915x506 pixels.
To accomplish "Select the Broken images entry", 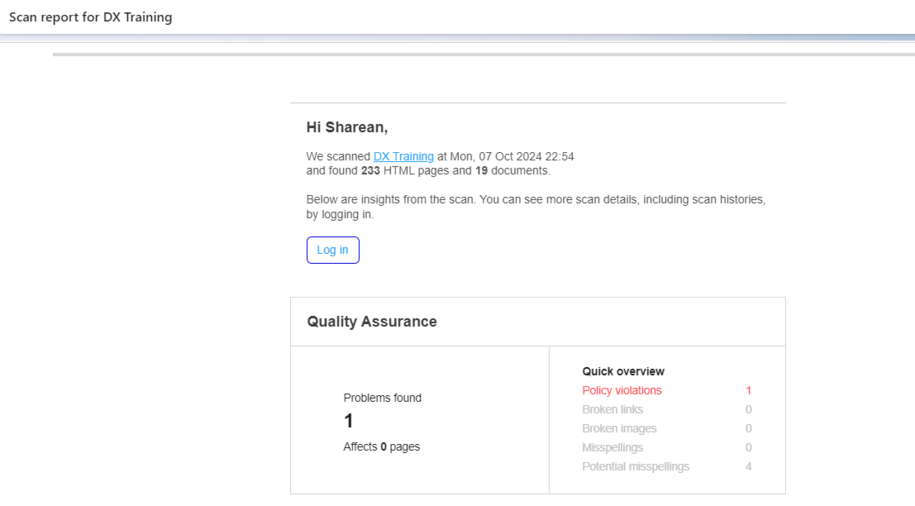I will (619, 428).
